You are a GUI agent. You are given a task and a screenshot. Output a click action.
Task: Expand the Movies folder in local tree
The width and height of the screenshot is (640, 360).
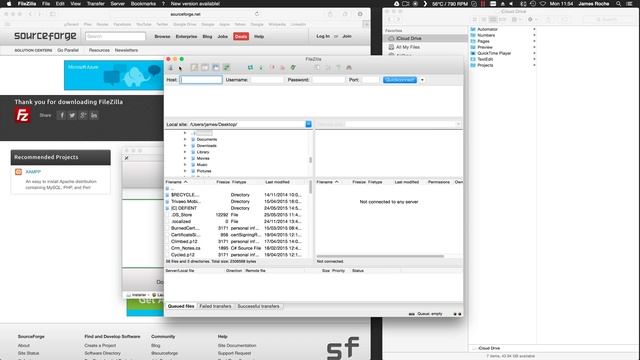pyautogui.click(x=185, y=158)
